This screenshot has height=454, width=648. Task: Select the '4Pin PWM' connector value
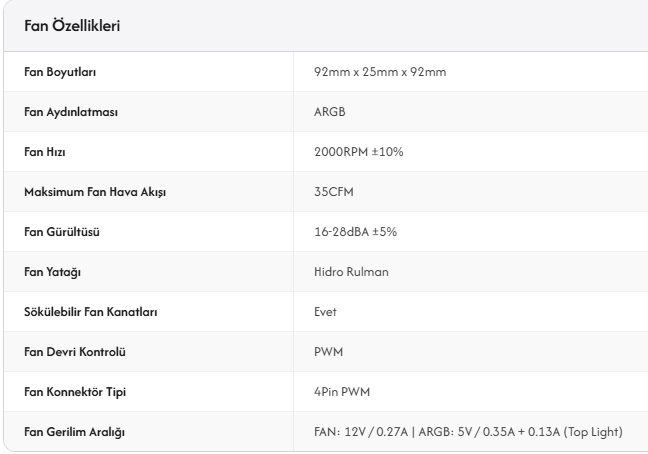tap(339, 392)
